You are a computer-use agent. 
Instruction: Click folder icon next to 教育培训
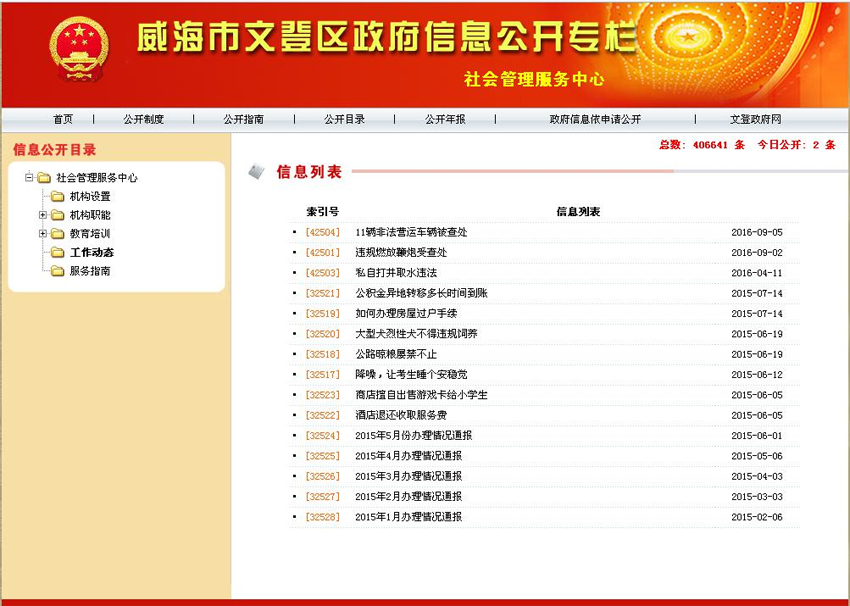(58, 234)
